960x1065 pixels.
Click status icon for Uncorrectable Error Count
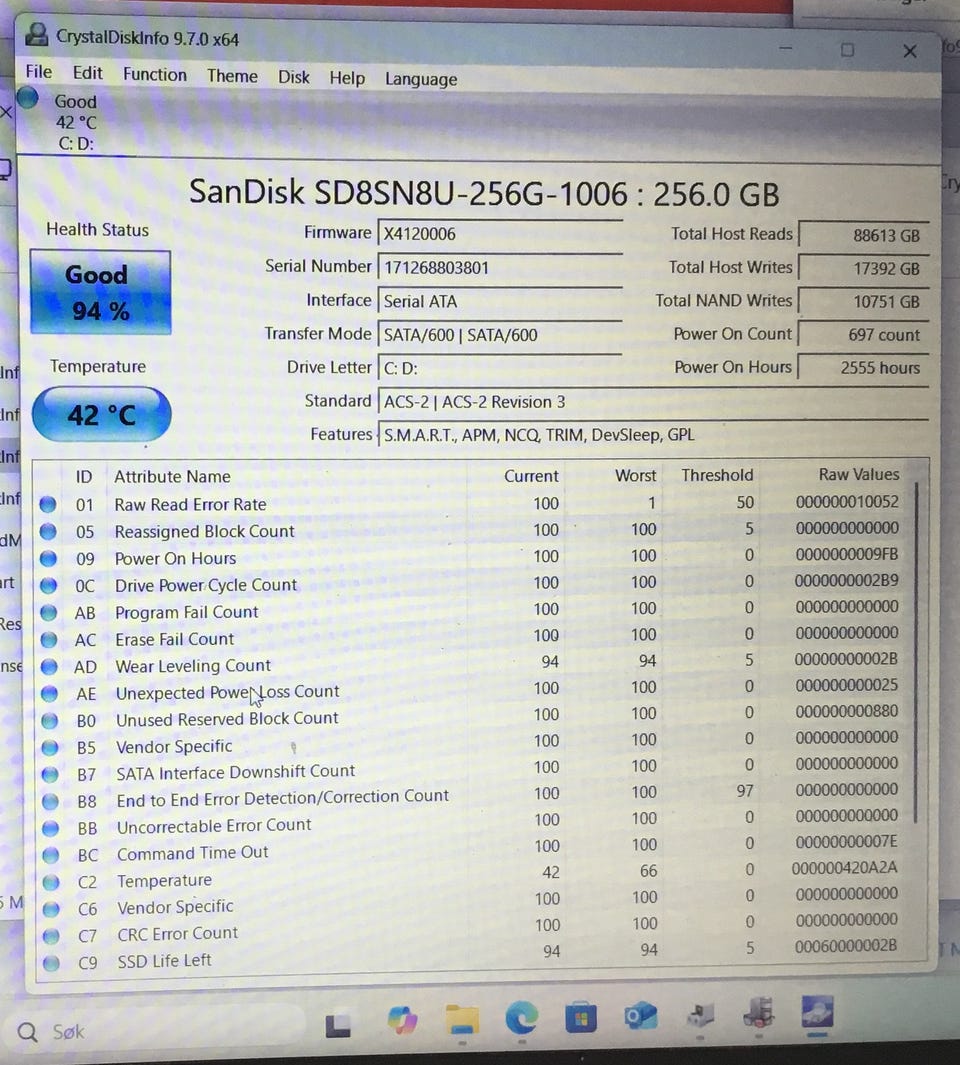(50, 828)
